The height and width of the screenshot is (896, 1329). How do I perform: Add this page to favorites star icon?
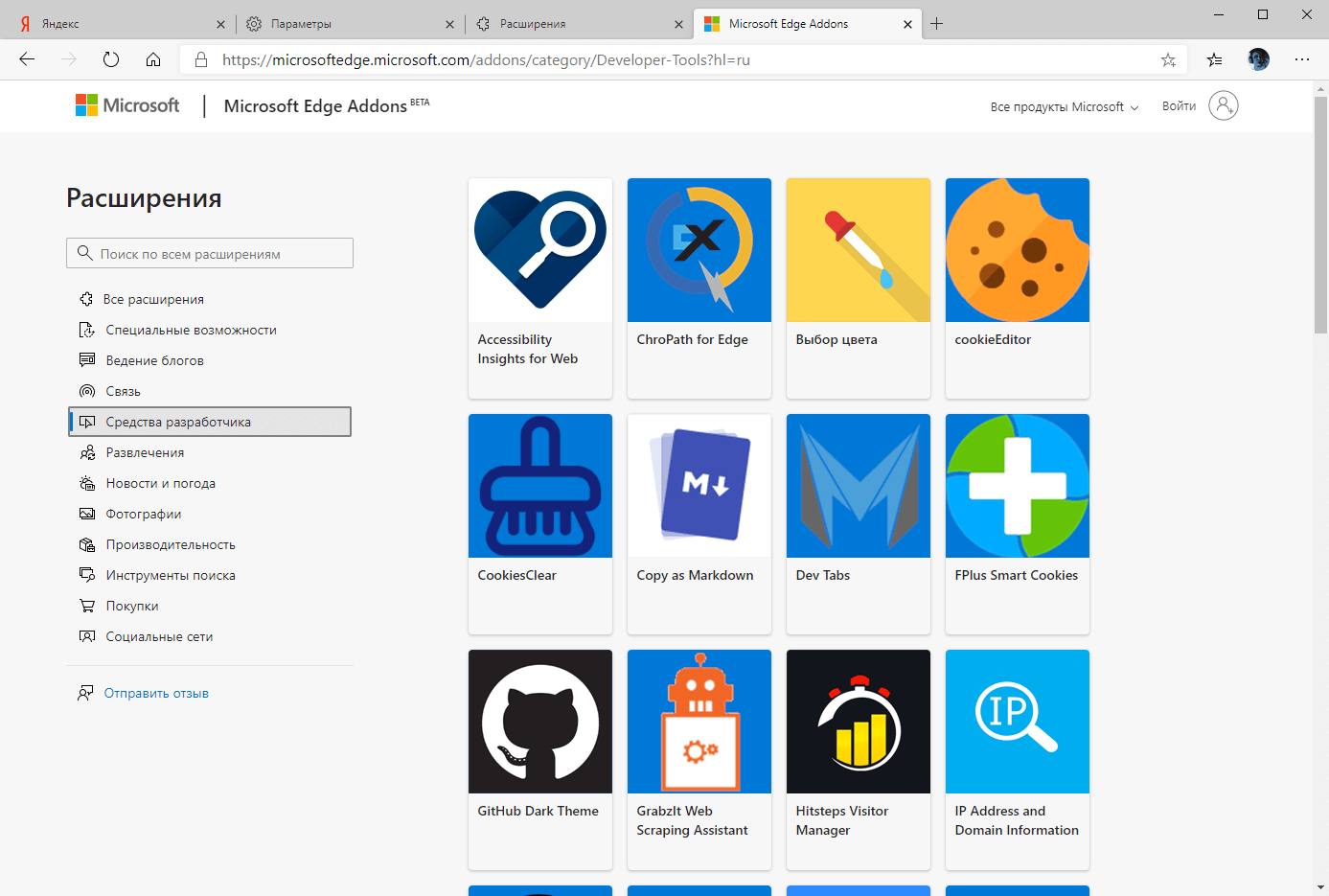point(1168,59)
